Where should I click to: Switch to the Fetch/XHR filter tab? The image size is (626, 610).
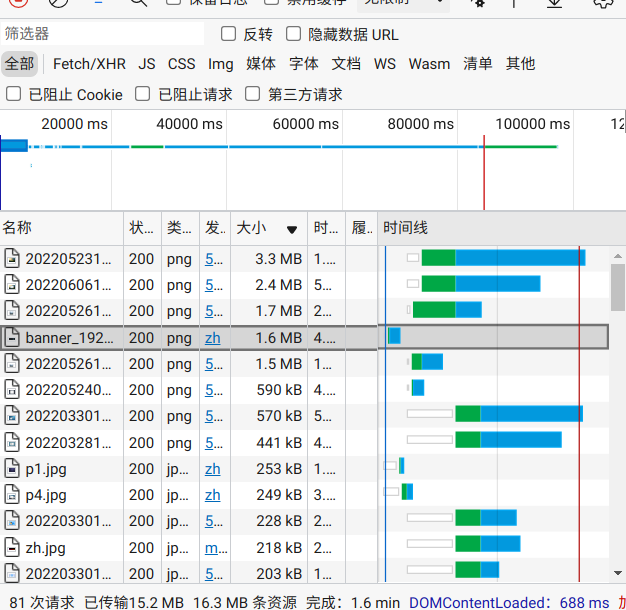(x=89, y=64)
